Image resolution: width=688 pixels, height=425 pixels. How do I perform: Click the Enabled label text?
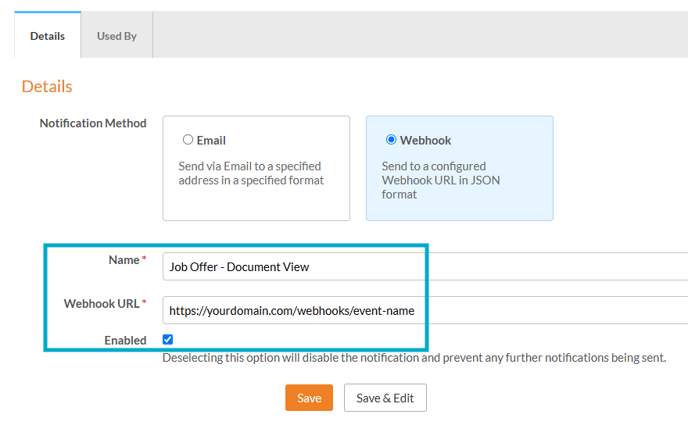pyautogui.click(x=125, y=340)
